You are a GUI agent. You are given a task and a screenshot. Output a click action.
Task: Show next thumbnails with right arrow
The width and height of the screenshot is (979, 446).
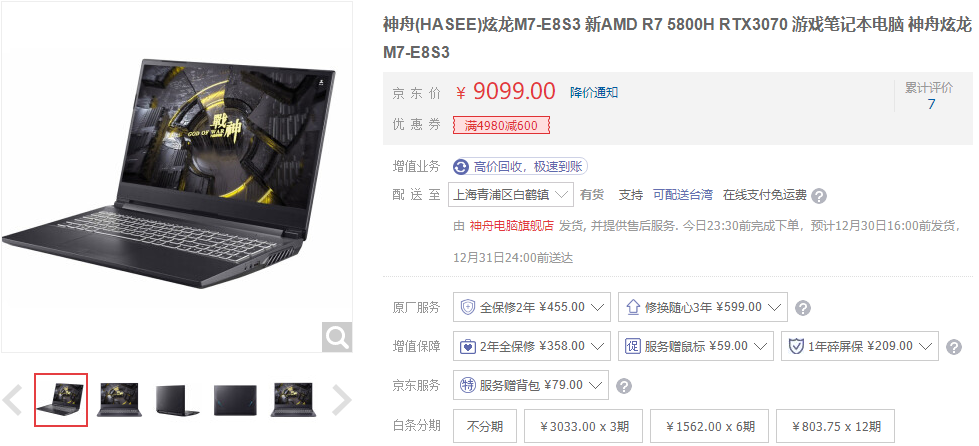pos(341,400)
